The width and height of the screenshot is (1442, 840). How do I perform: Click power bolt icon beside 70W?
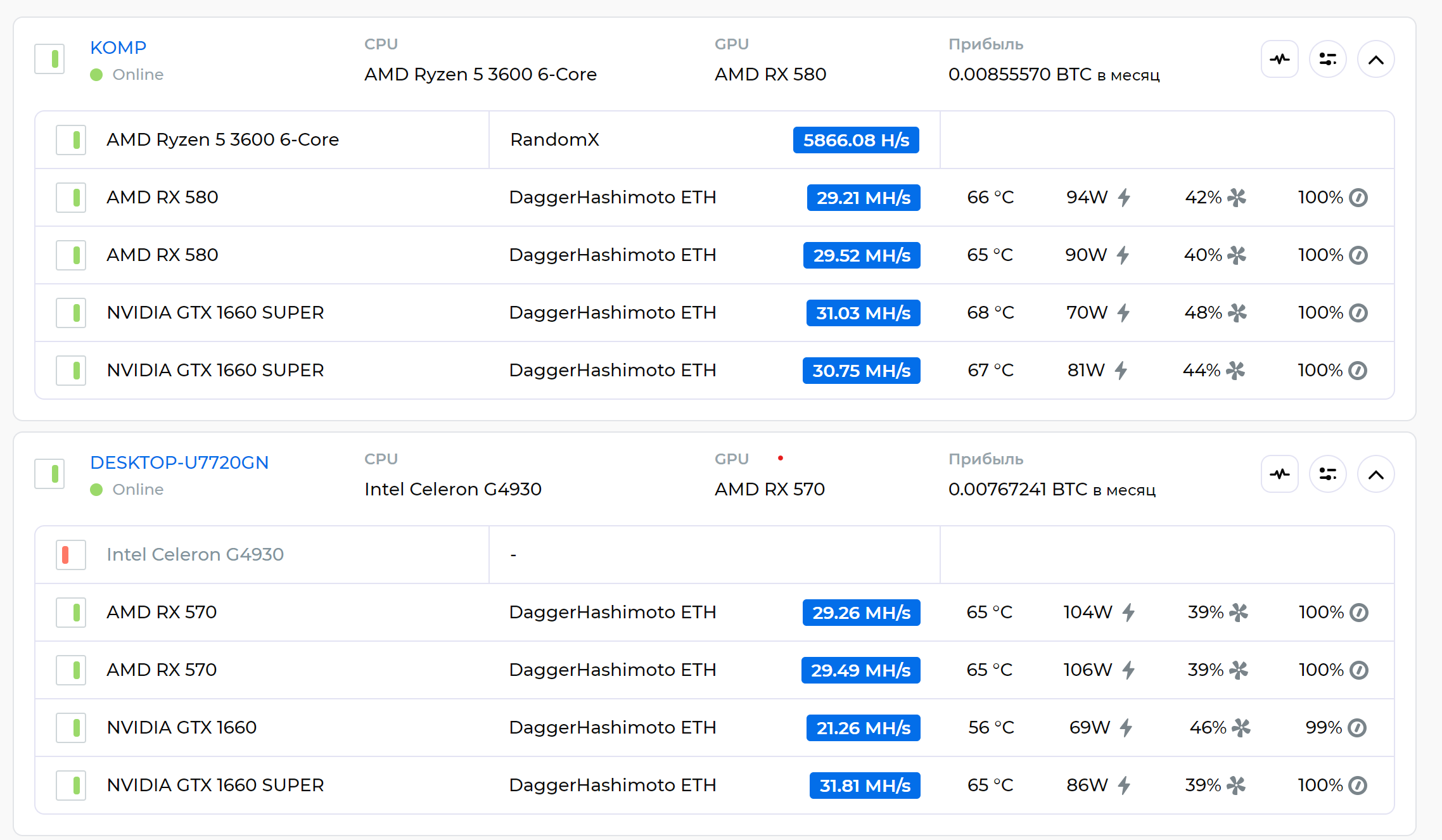tap(1123, 313)
